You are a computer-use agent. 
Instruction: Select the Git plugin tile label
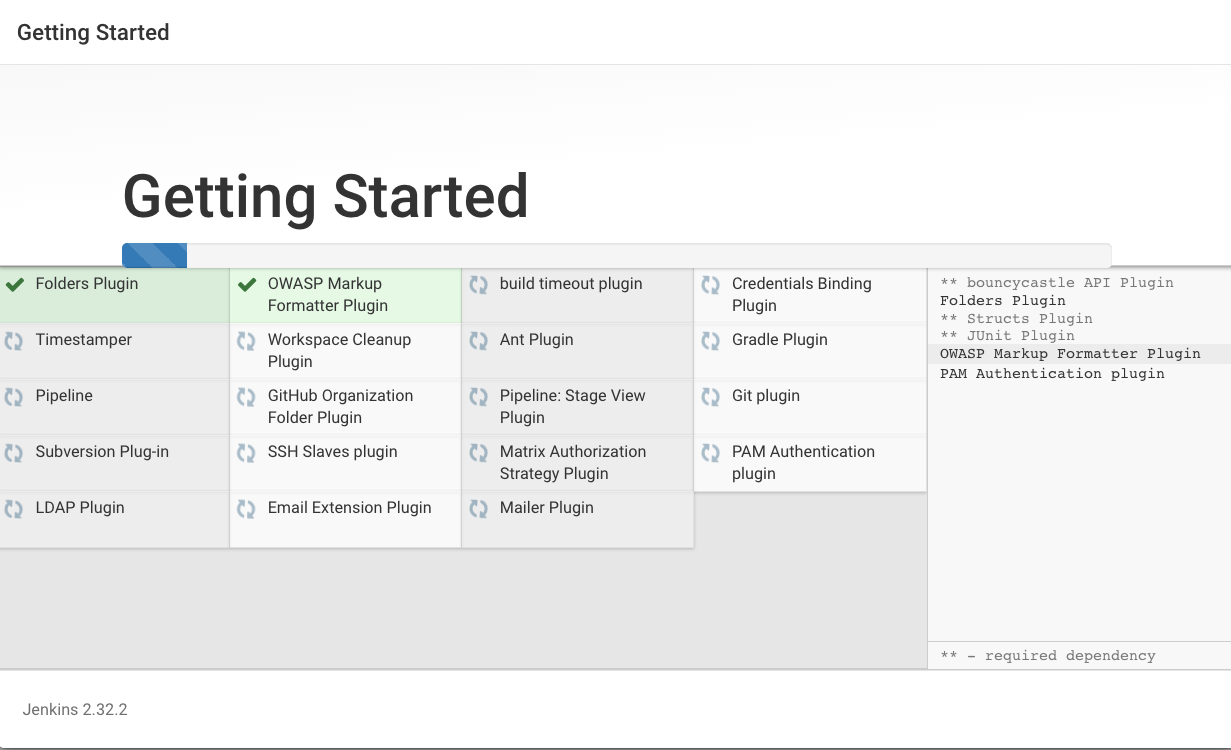[x=766, y=396]
